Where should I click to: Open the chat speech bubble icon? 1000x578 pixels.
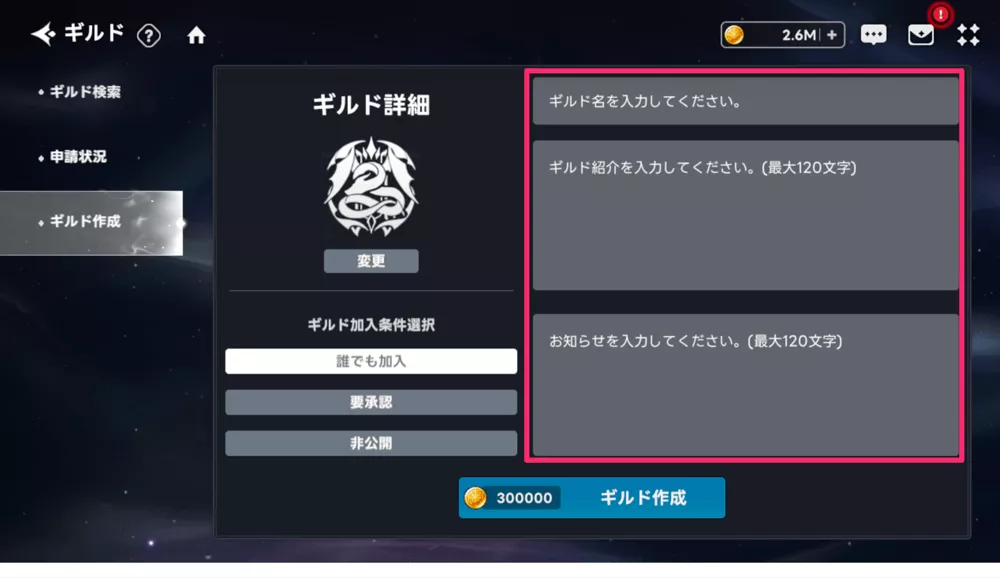point(873,34)
